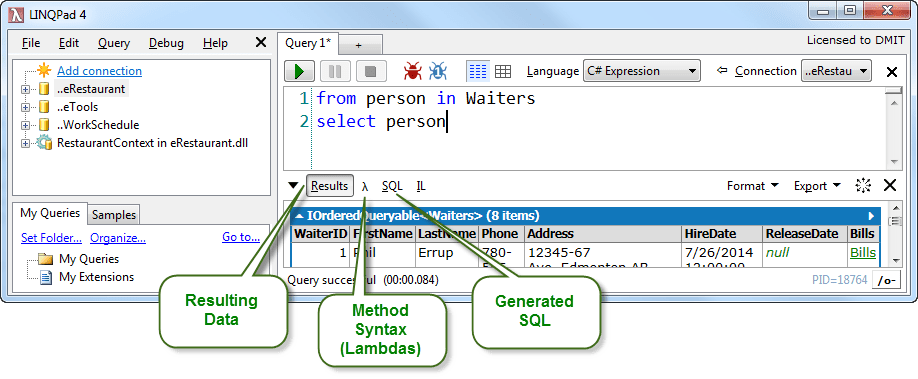
Task: Click the Pause query button
Action: (335, 71)
